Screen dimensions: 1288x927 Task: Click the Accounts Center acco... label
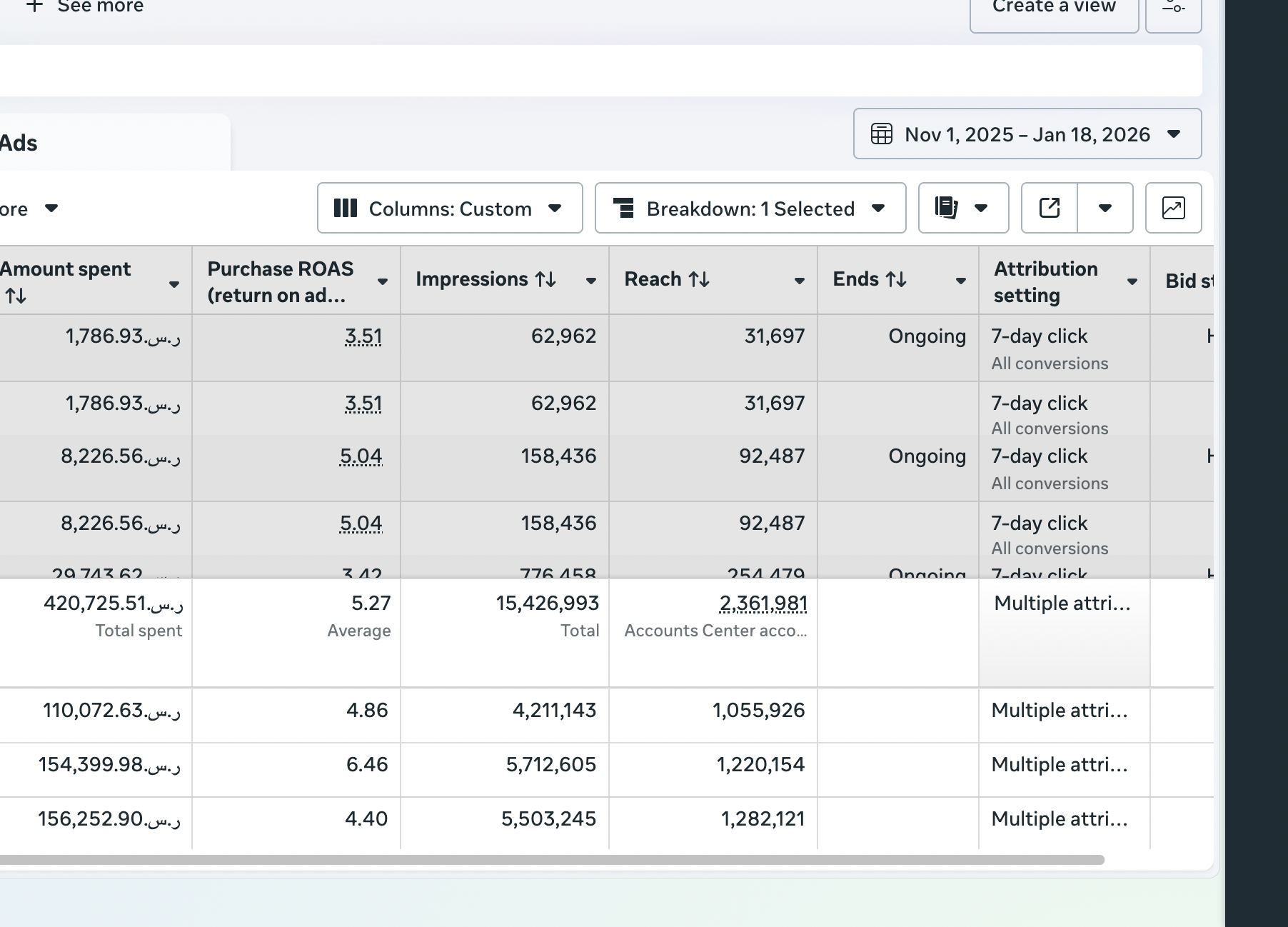[x=715, y=631]
